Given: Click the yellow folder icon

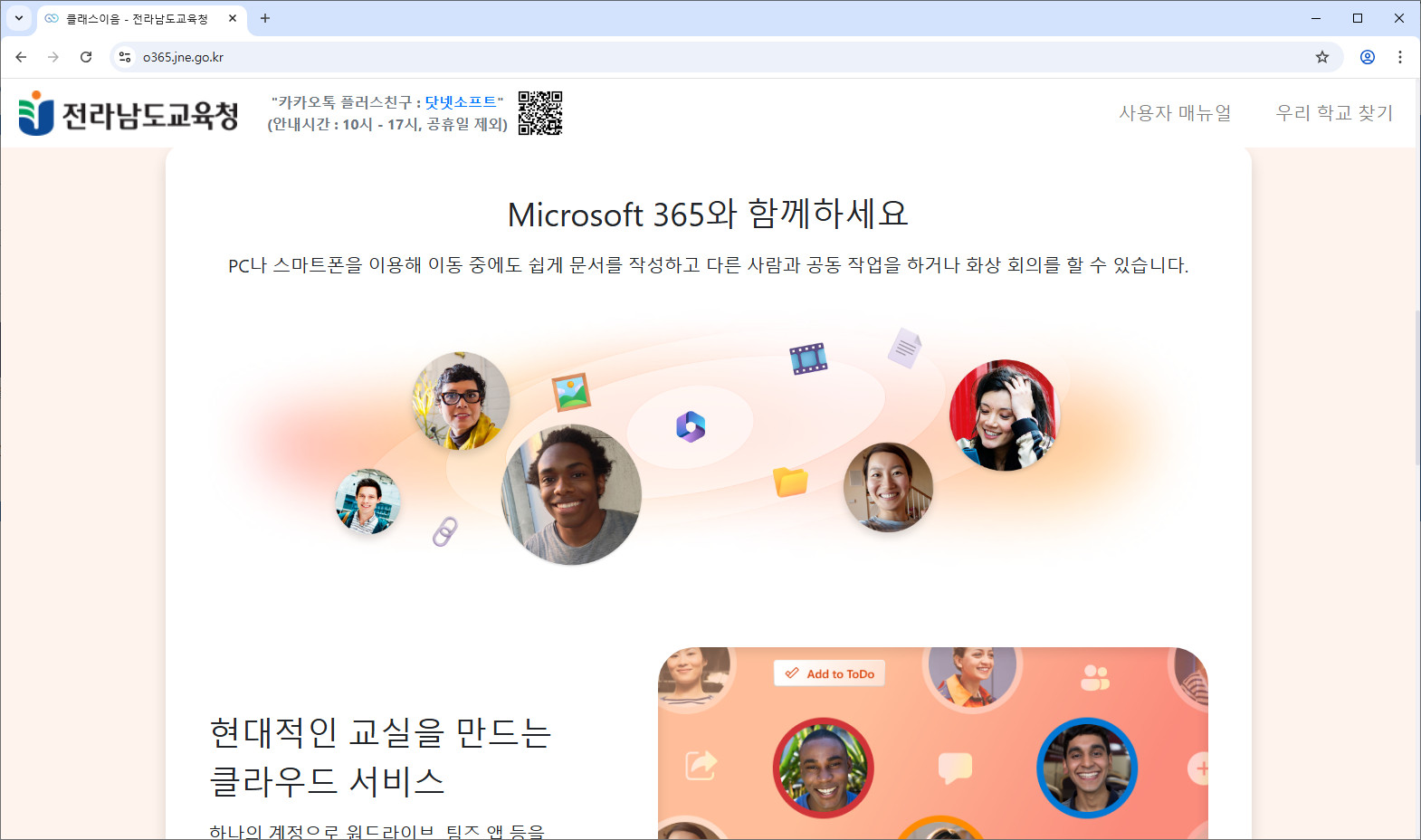Looking at the screenshot, I should (x=790, y=482).
